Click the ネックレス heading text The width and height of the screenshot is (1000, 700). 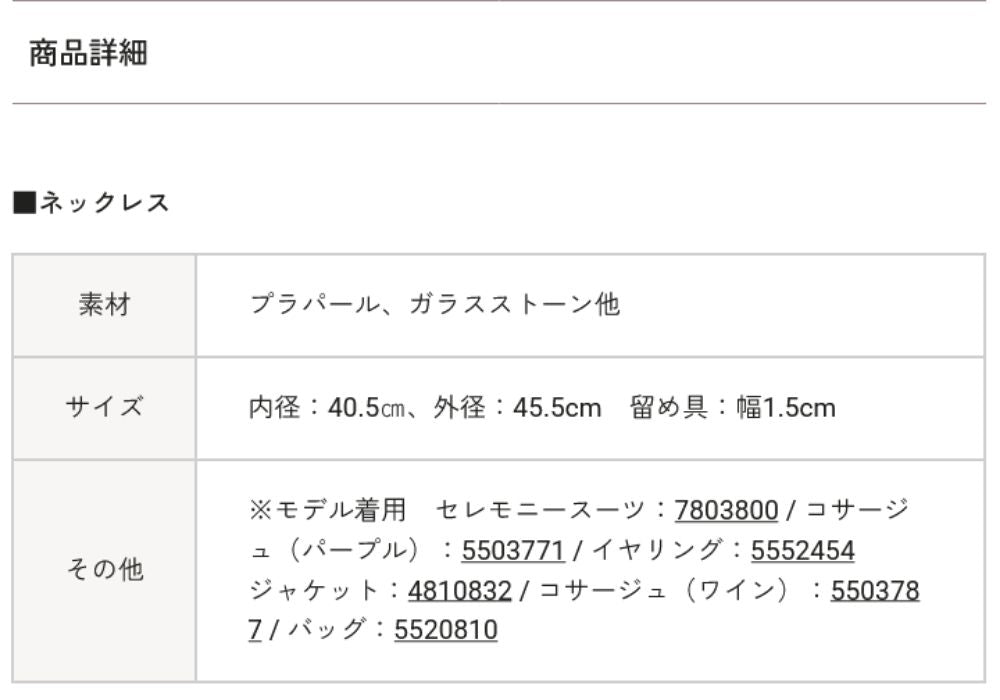tap(105, 202)
